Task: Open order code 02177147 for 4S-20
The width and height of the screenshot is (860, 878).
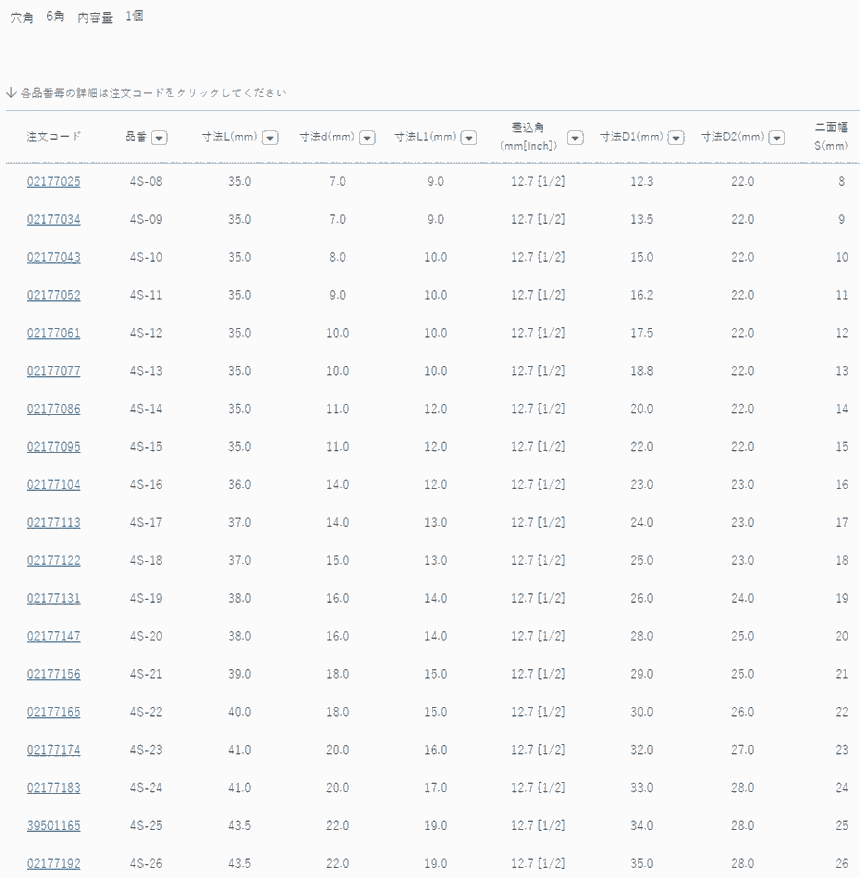Action: click(x=54, y=637)
